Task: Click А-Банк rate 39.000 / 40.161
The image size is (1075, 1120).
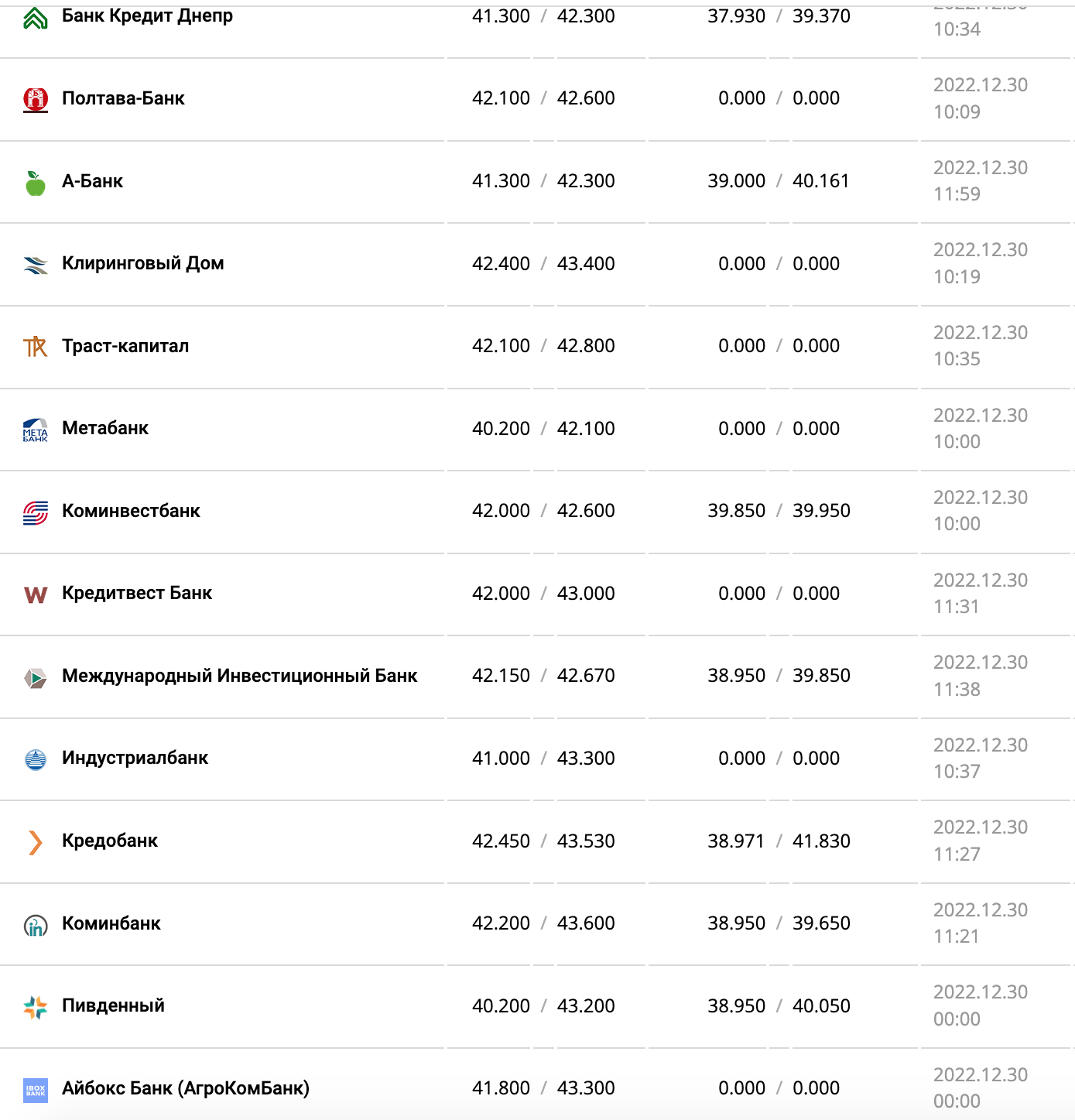Action: [779, 181]
